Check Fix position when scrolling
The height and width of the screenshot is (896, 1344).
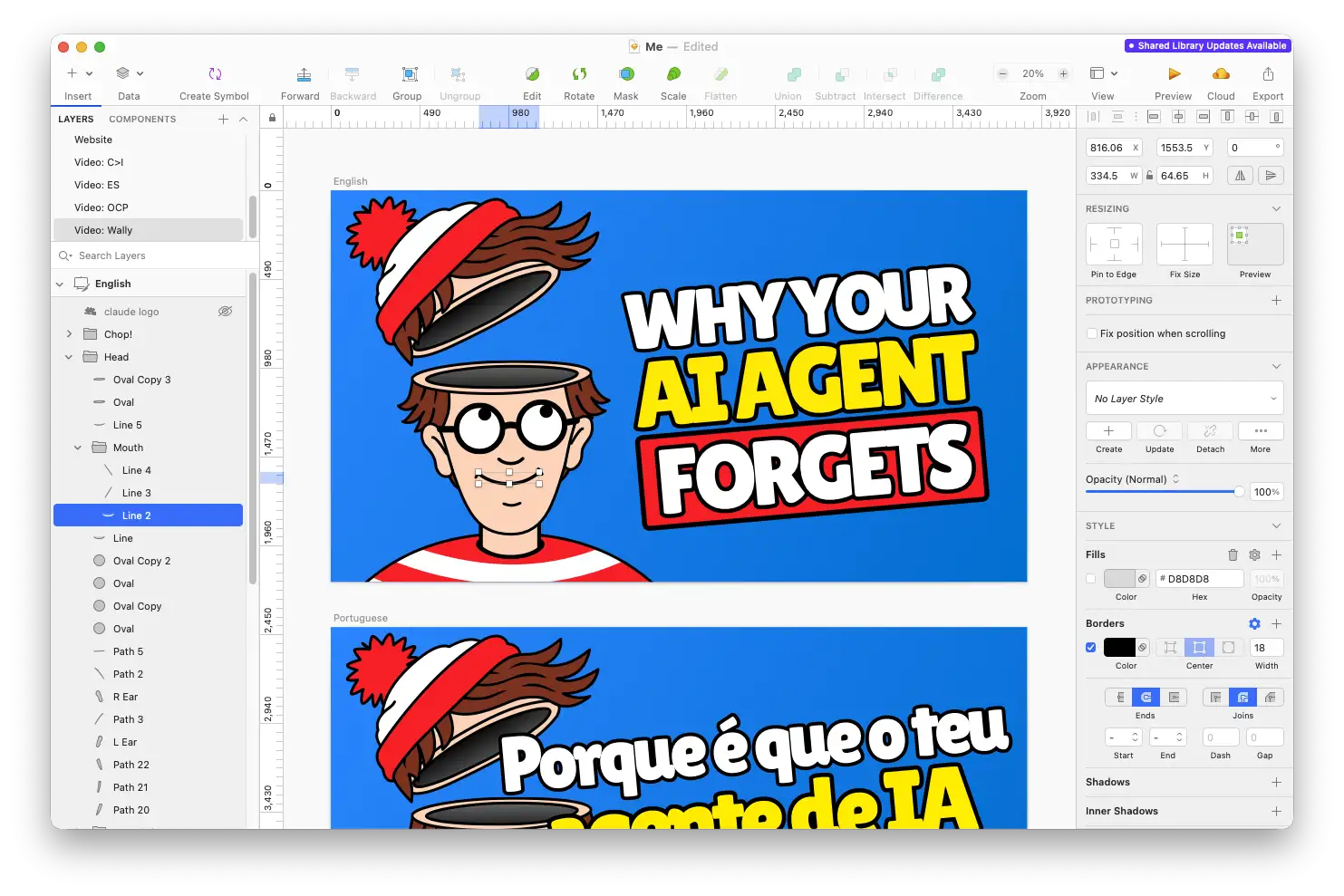coord(1091,333)
